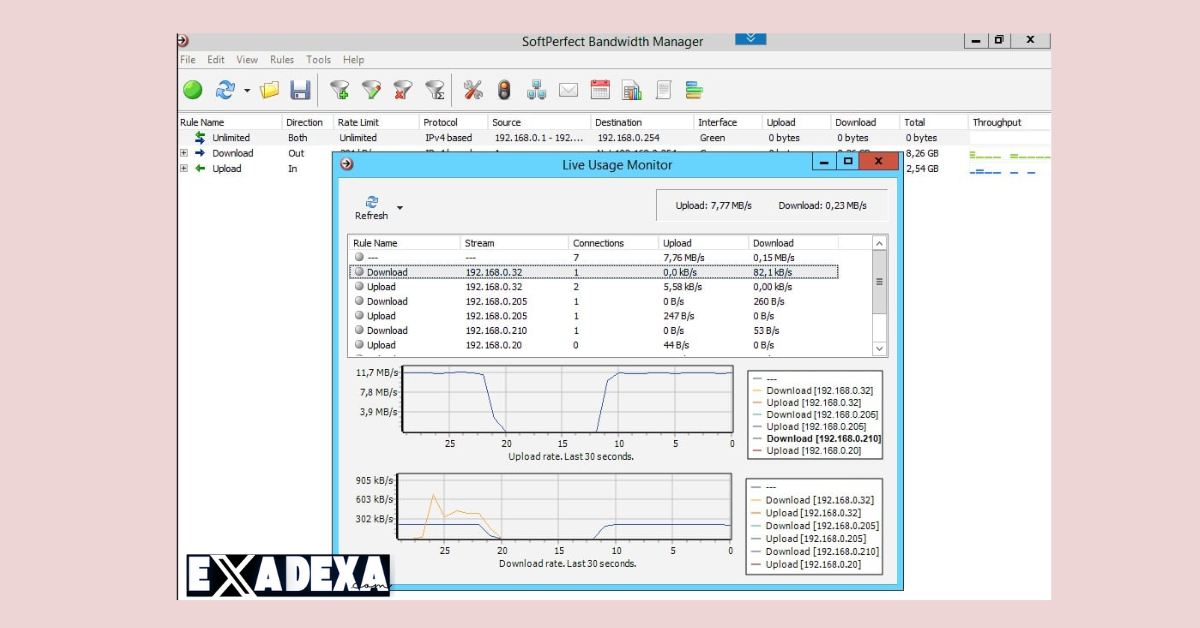The image size is (1200, 628).
Task: Open the scheduler calendar icon
Action: 599,89
